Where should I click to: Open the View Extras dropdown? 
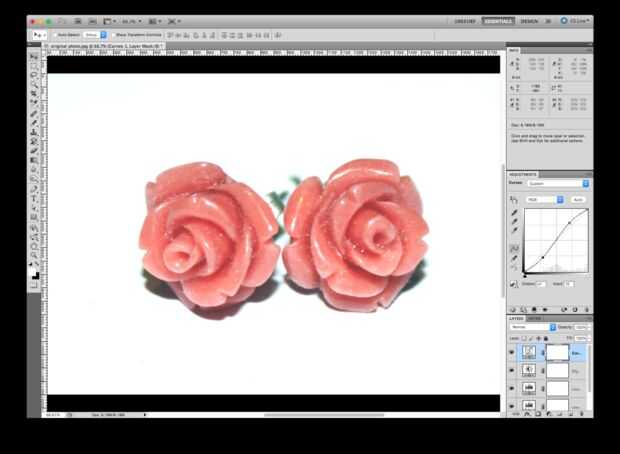110,21
